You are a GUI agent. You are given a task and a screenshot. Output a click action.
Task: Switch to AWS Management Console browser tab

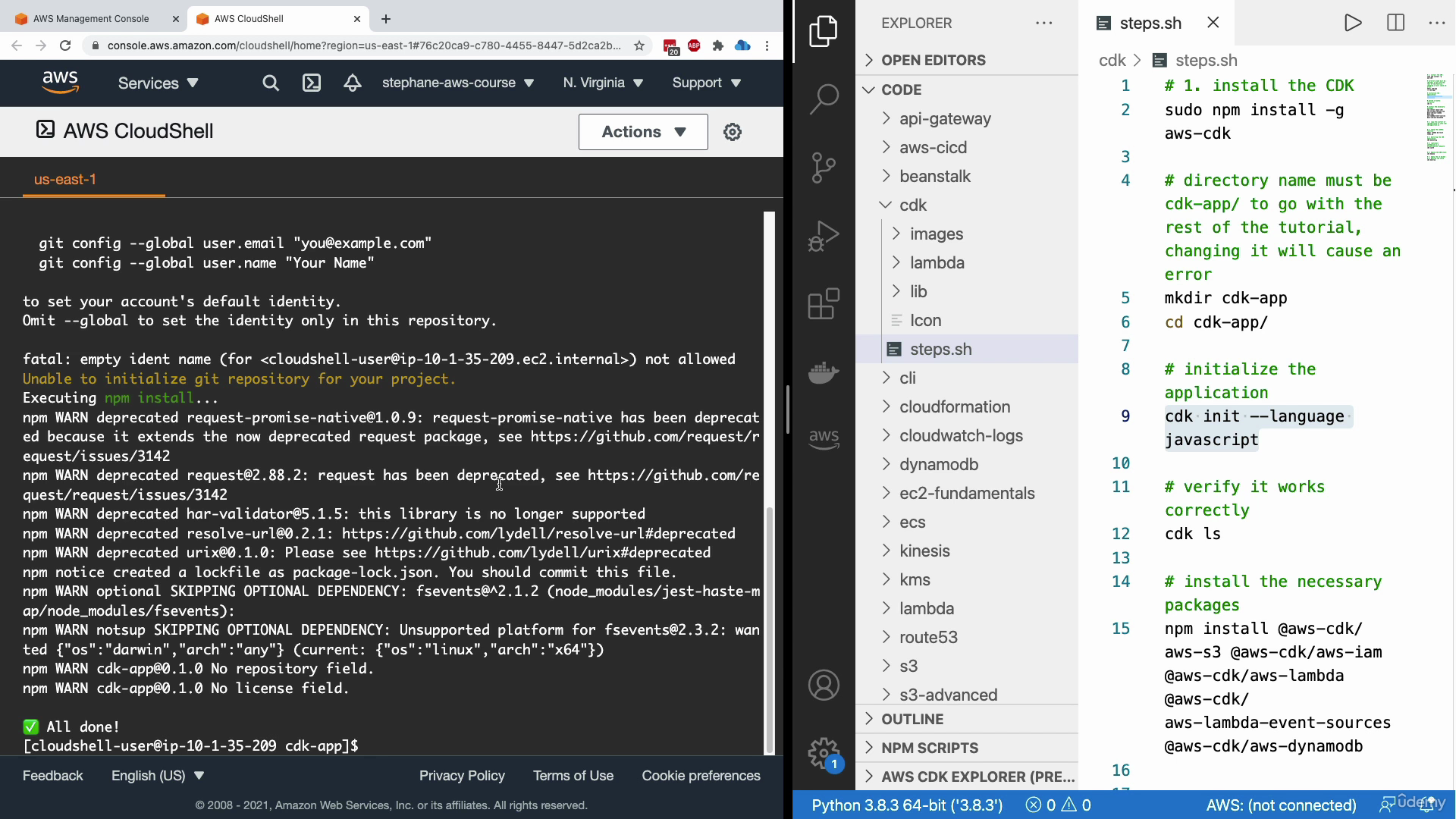click(93, 19)
